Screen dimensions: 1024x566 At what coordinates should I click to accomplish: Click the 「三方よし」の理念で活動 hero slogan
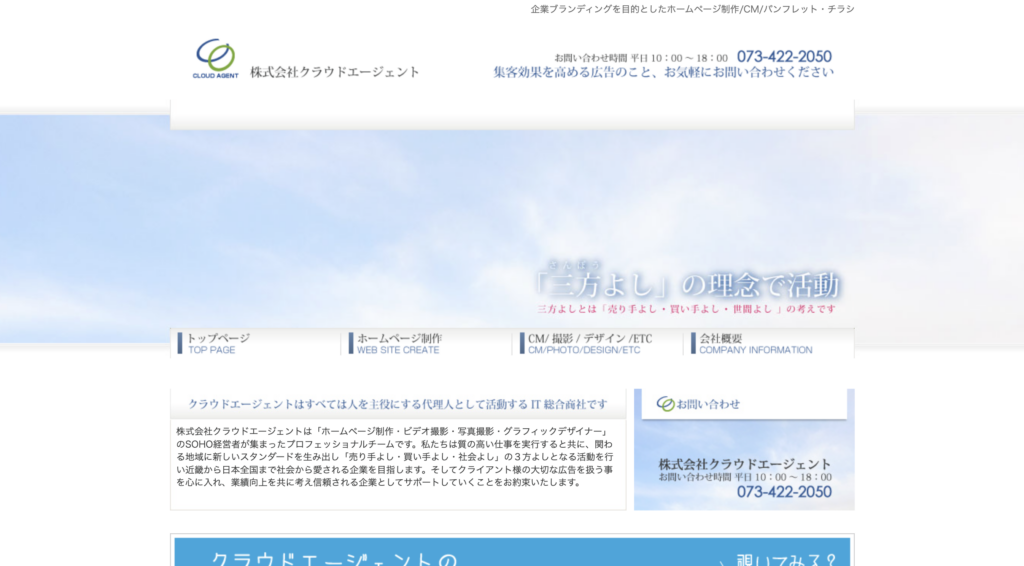[x=687, y=285]
